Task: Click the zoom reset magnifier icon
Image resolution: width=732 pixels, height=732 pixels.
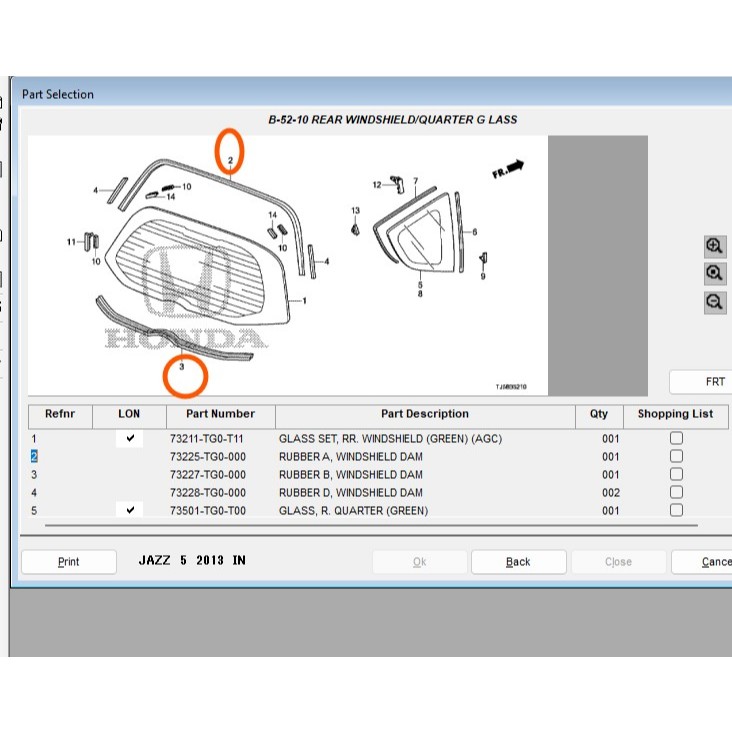Action: 715,273
